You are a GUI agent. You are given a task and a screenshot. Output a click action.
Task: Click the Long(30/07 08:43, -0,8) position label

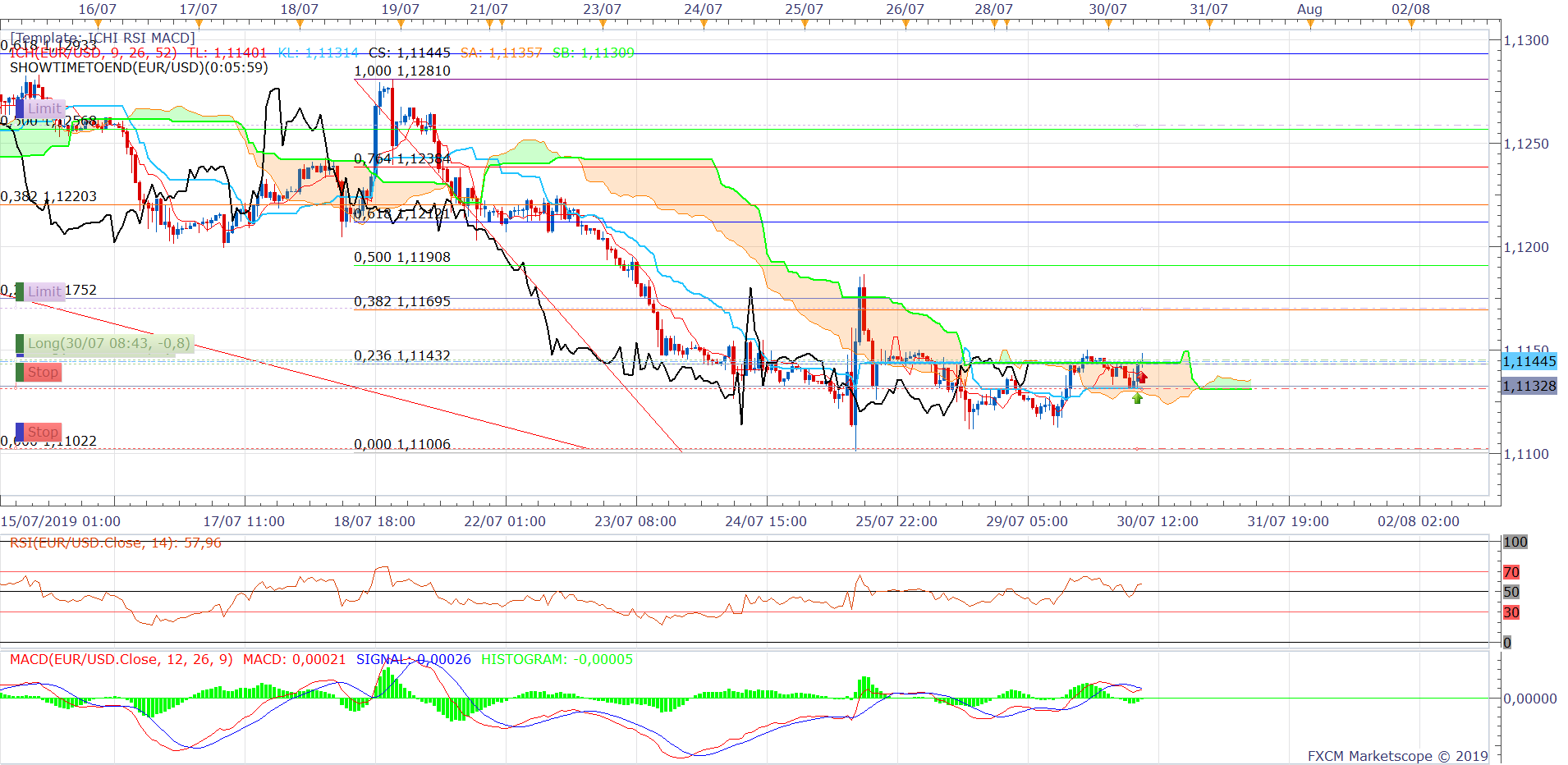click(105, 344)
